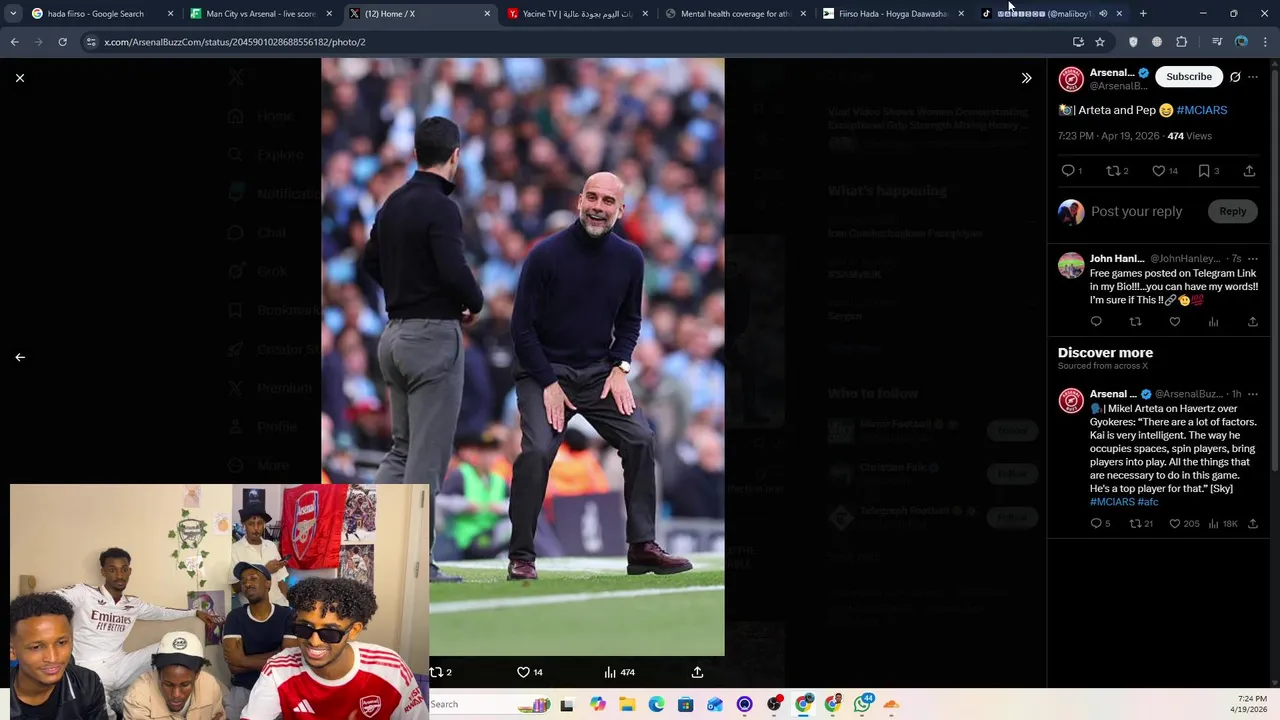Open a new browser tab
The height and width of the screenshot is (720, 1280).
1143,14
